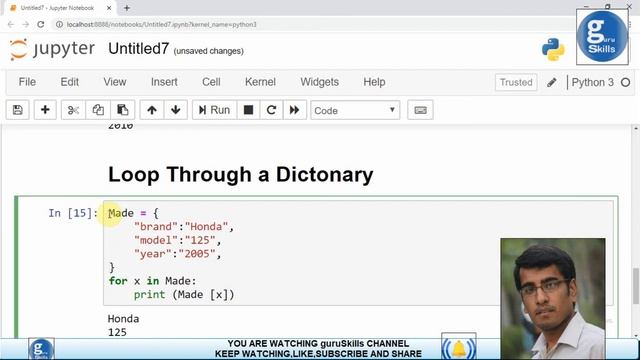
Task: Click the for x in Made line
Action: tap(152, 281)
